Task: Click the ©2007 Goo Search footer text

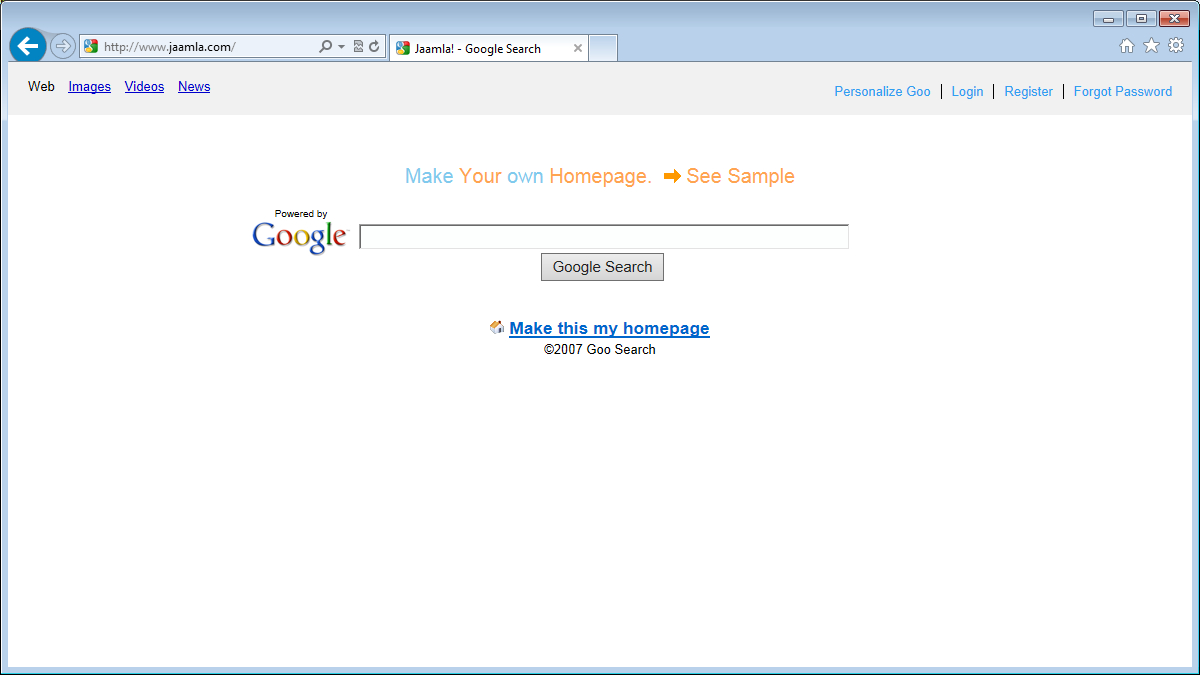Action: click(x=600, y=350)
